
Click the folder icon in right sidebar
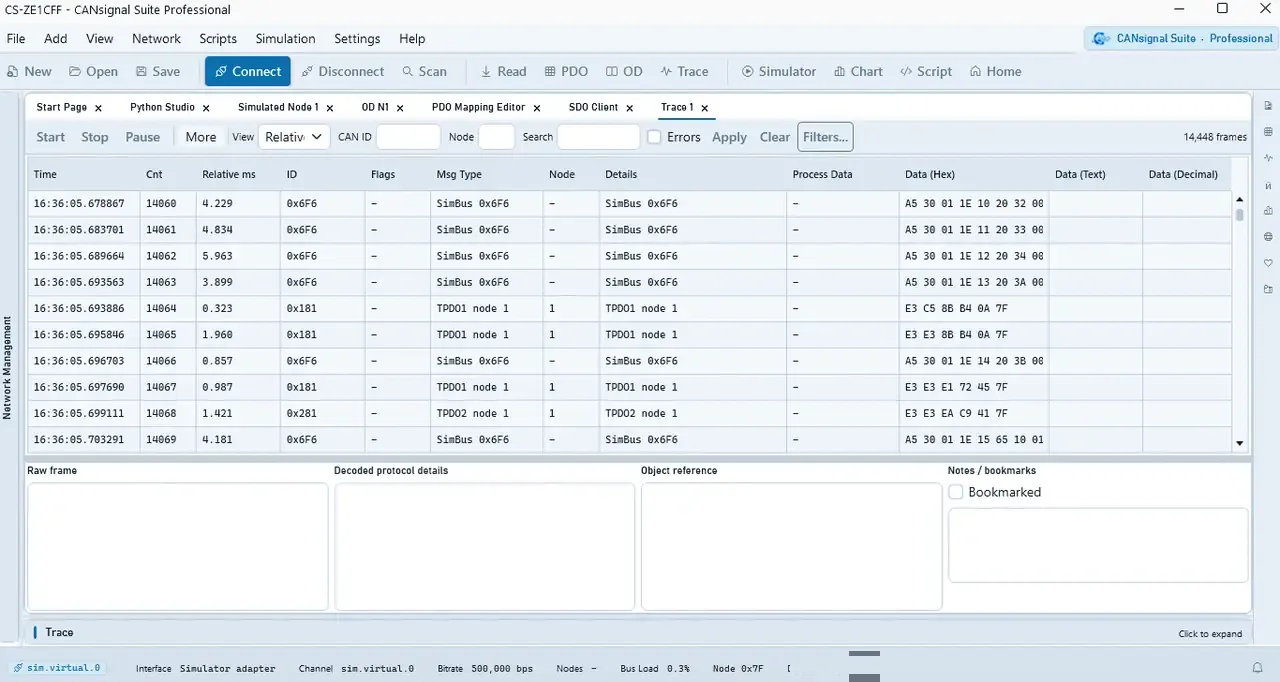[1268, 289]
